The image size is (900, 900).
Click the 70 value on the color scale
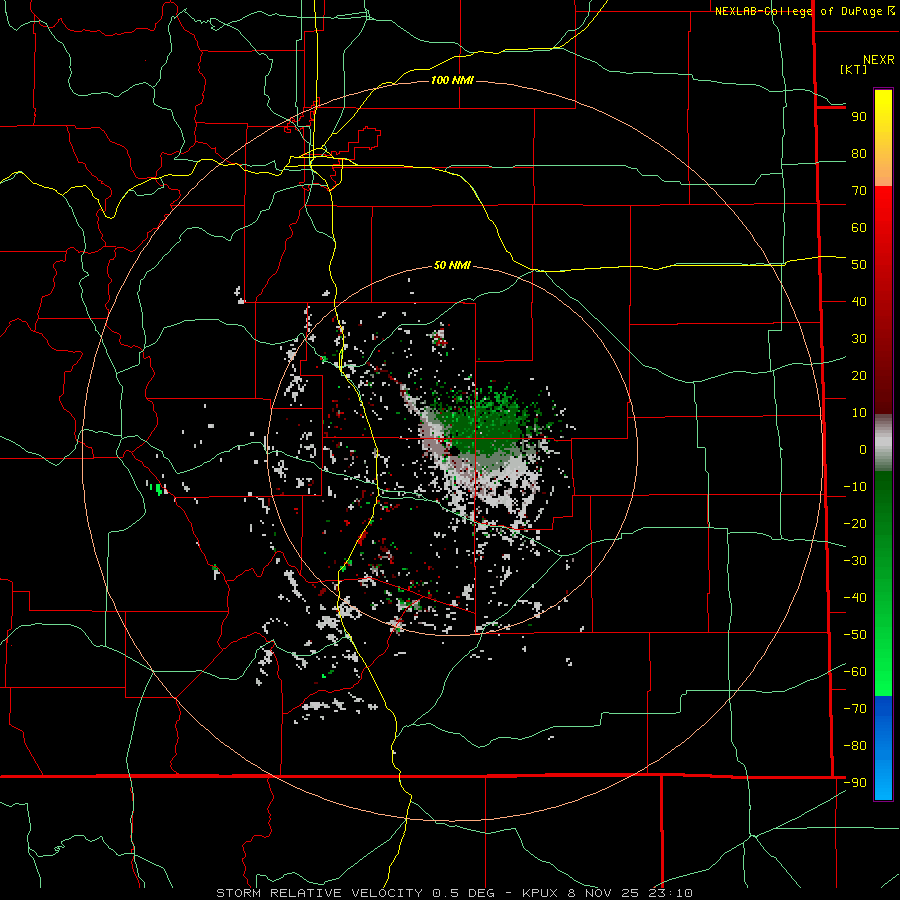(x=859, y=191)
